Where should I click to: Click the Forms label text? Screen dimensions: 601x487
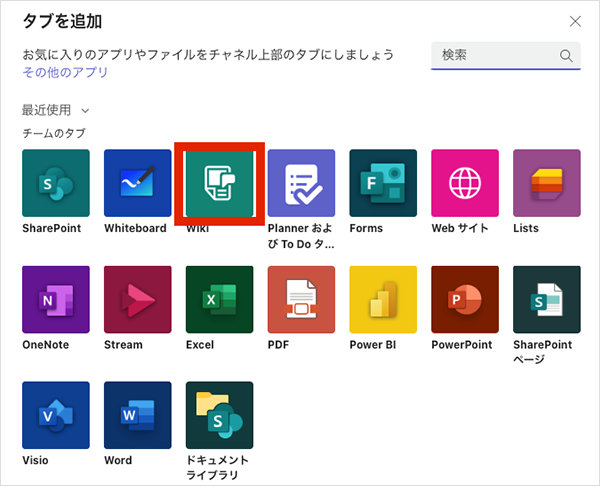pos(366,228)
